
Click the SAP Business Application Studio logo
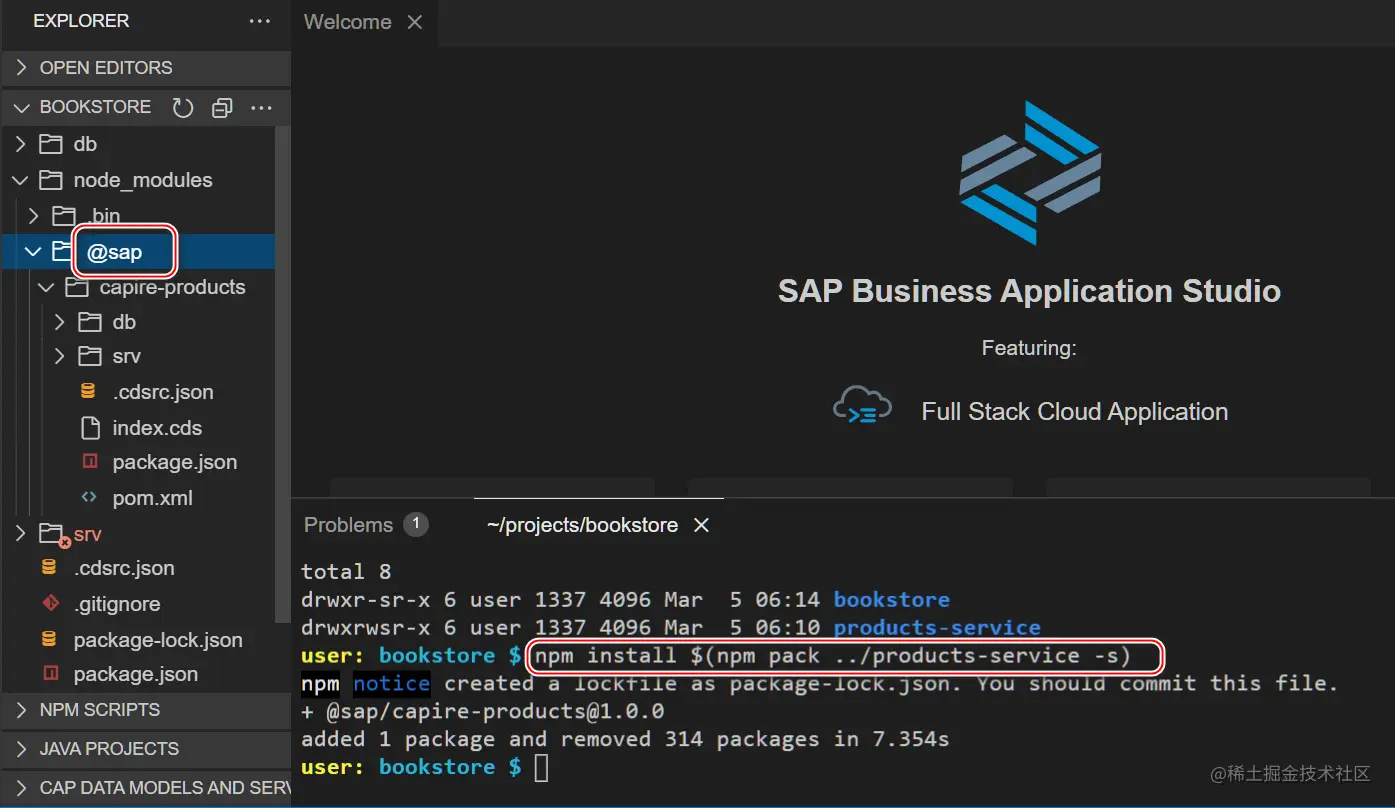[x=1029, y=172]
